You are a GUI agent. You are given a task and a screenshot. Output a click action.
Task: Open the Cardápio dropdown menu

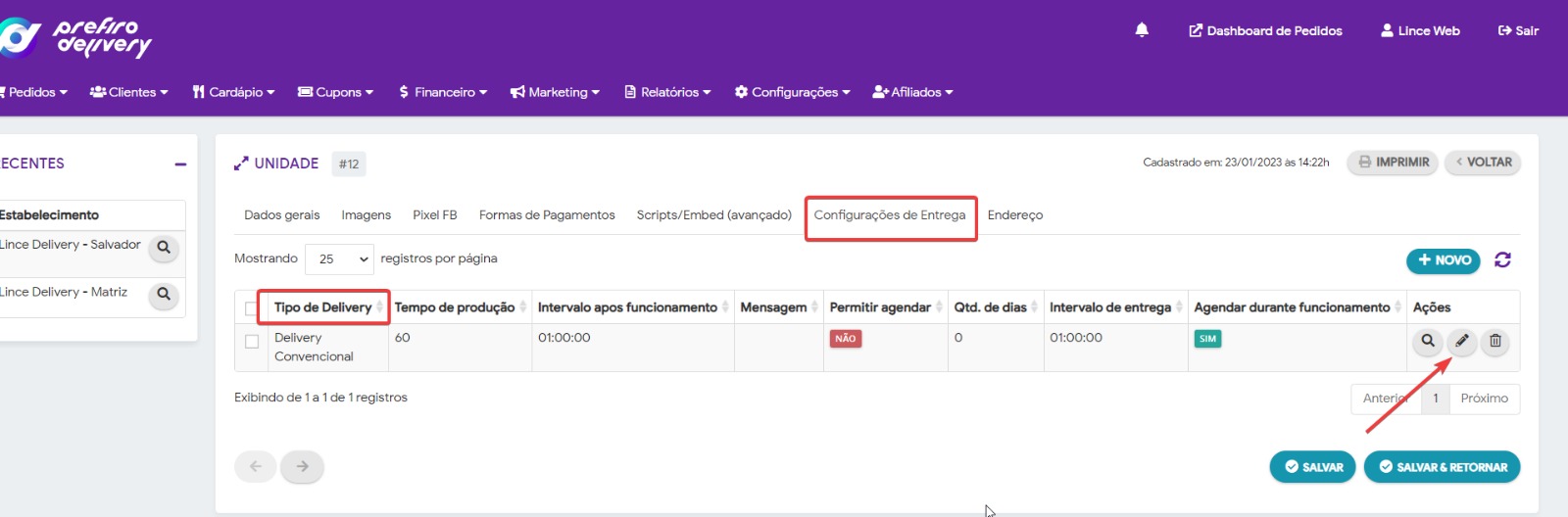[234, 92]
